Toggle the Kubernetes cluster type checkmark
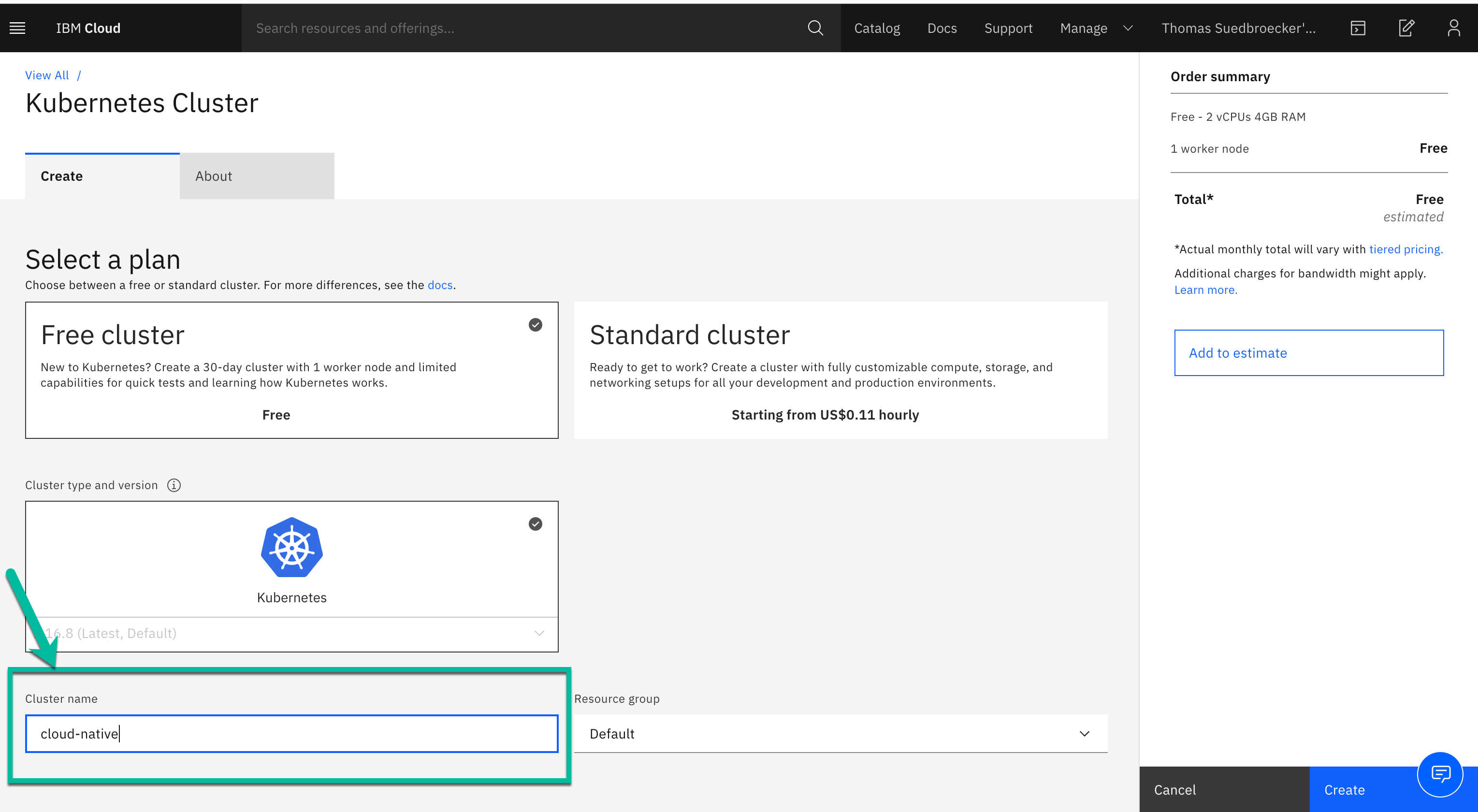This screenshot has width=1478, height=812. [535, 524]
